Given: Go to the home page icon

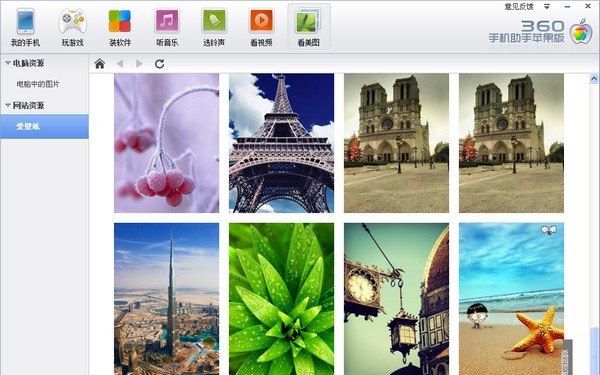Looking at the screenshot, I should pyautogui.click(x=100, y=64).
